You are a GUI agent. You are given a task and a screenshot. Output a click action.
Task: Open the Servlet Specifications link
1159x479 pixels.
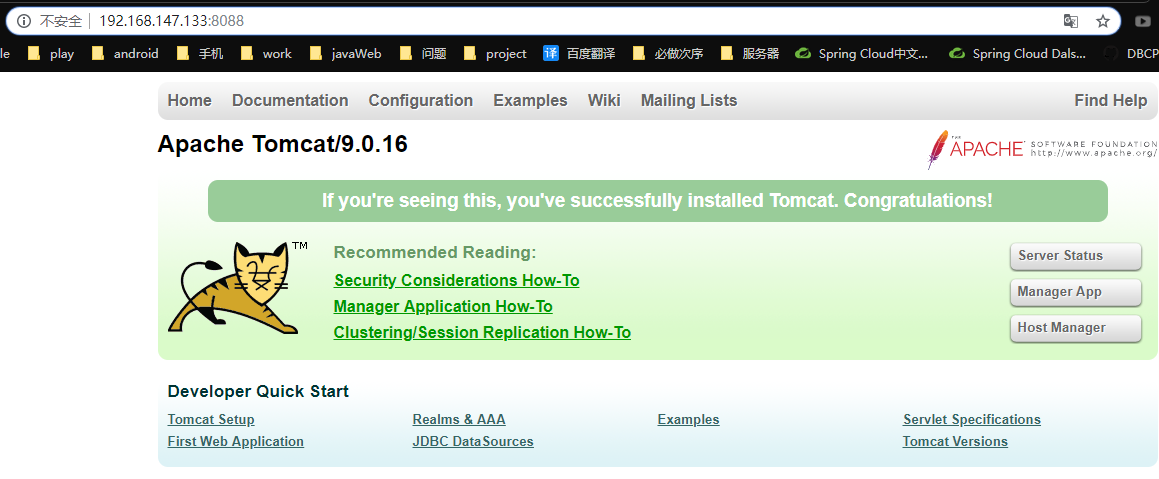pyautogui.click(x=971, y=420)
